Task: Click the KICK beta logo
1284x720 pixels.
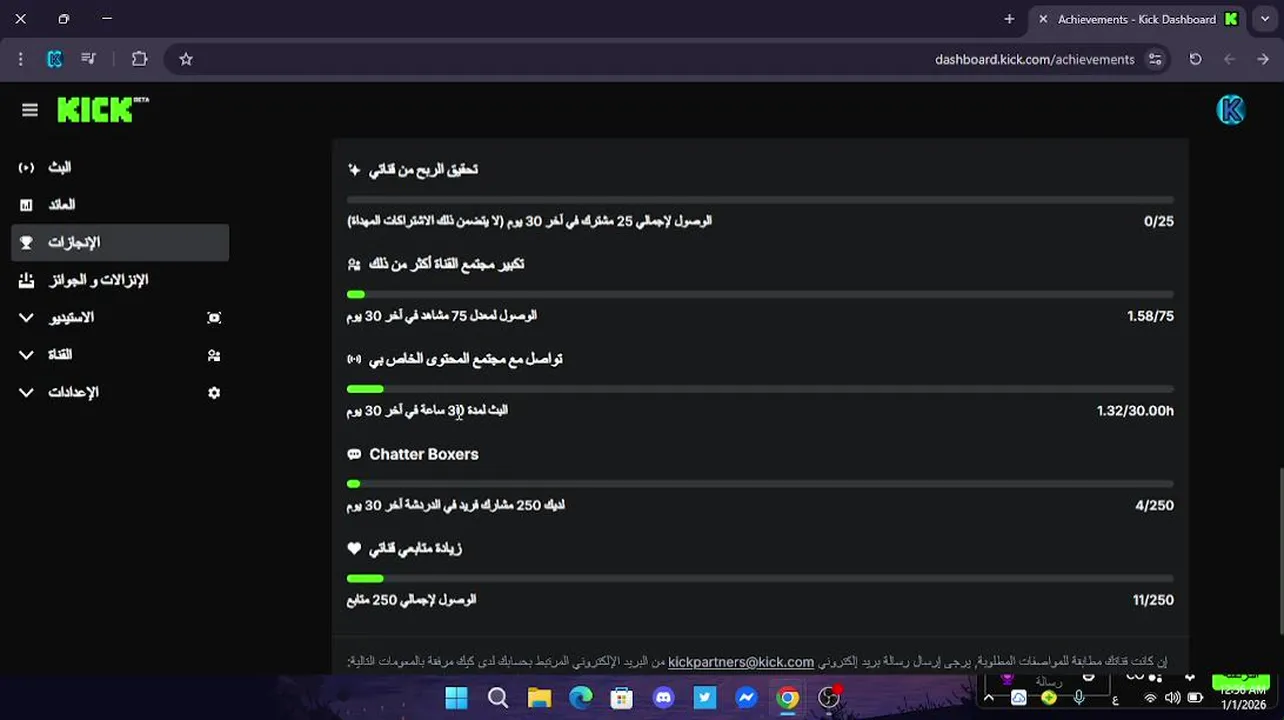Action: coord(103,109)
